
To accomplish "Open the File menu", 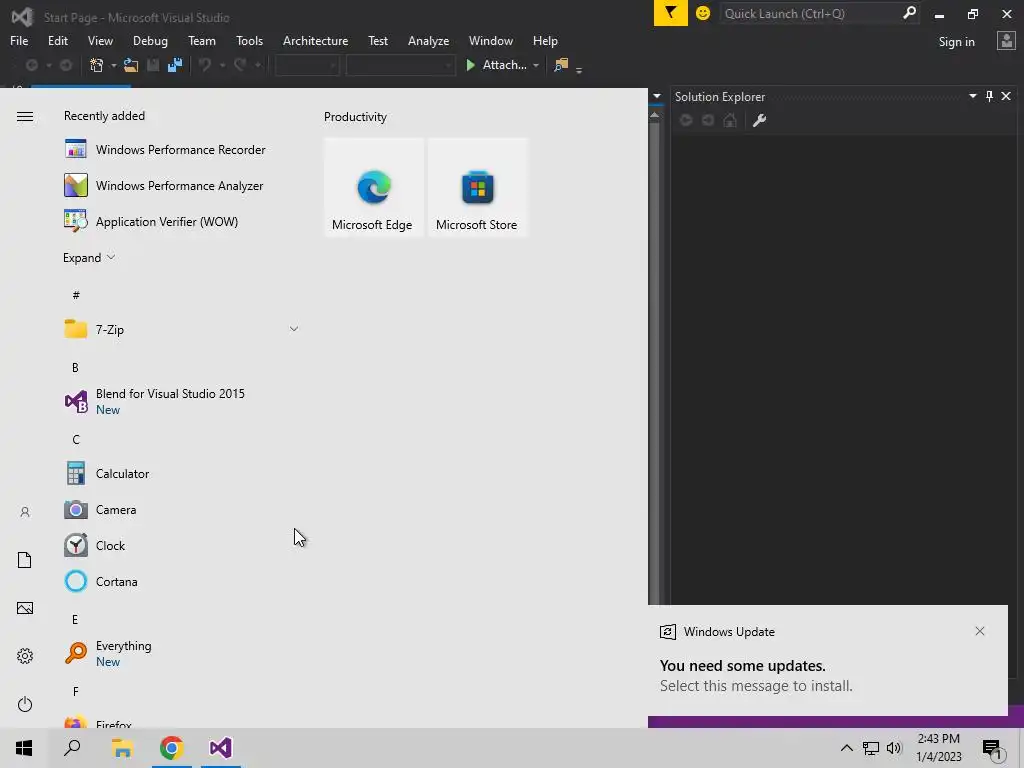I will tap(19, 40).
